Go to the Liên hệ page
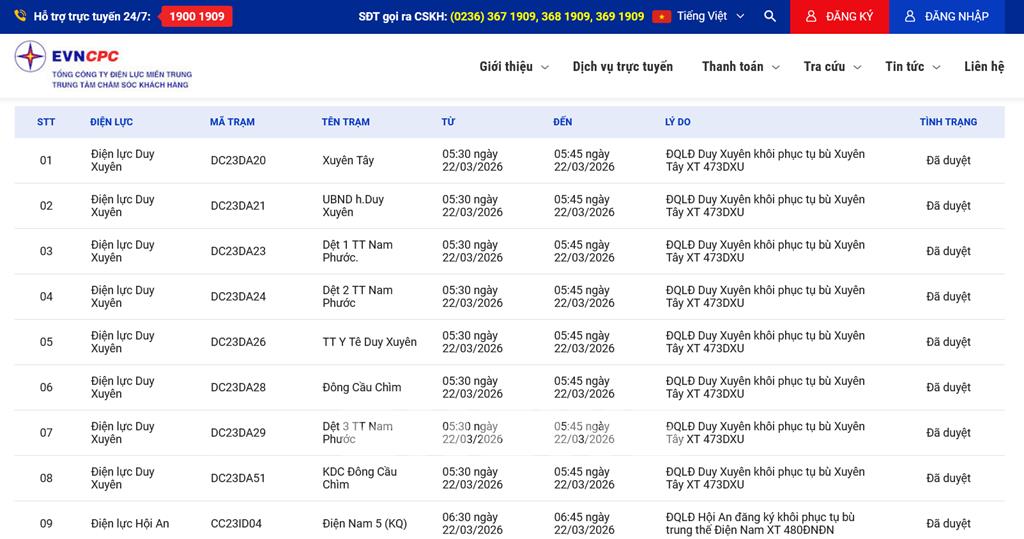Screen dimensions: 1024x539 tap(983, 67)
